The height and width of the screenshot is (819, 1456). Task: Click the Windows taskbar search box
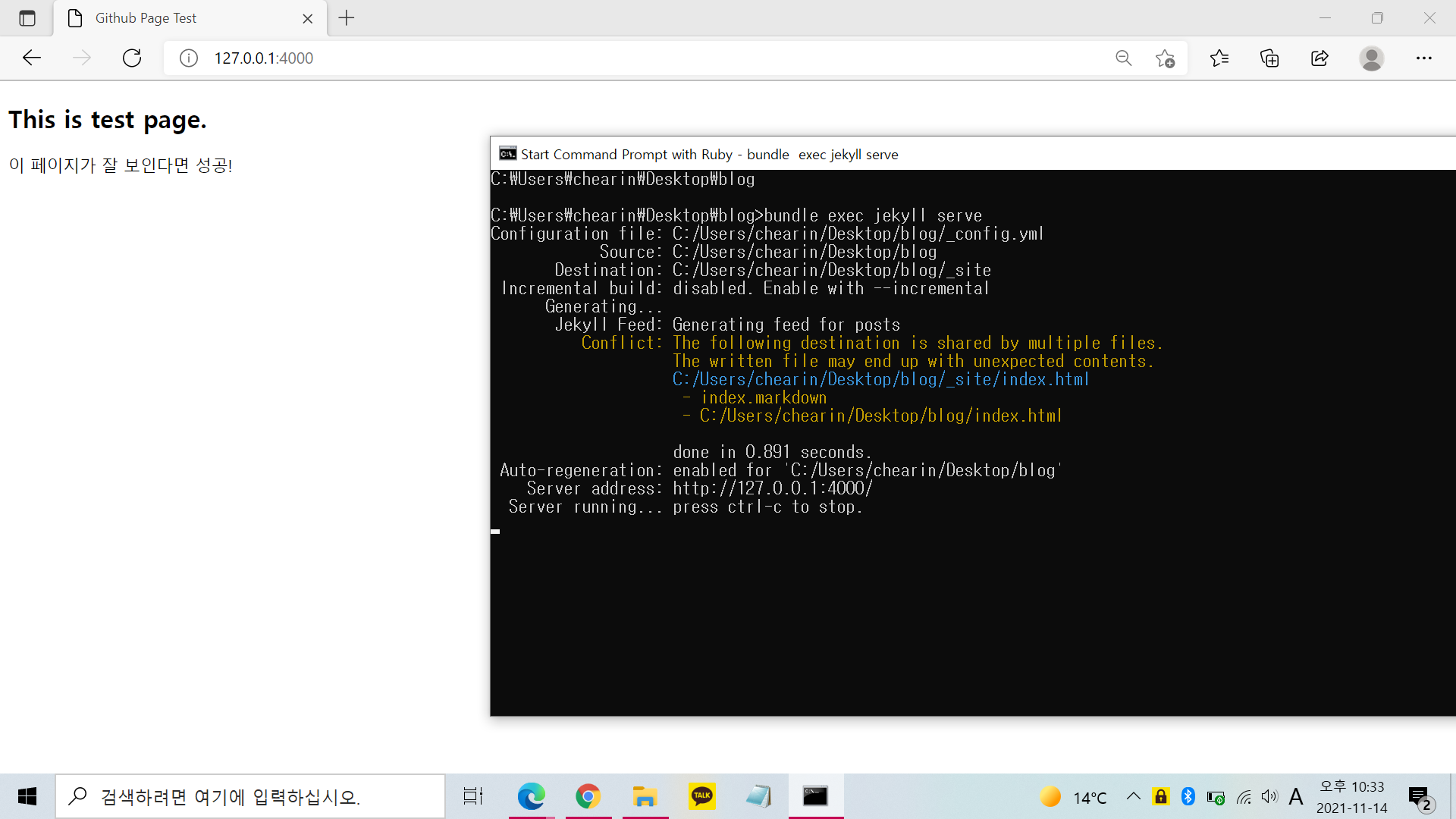coord(250,796)
